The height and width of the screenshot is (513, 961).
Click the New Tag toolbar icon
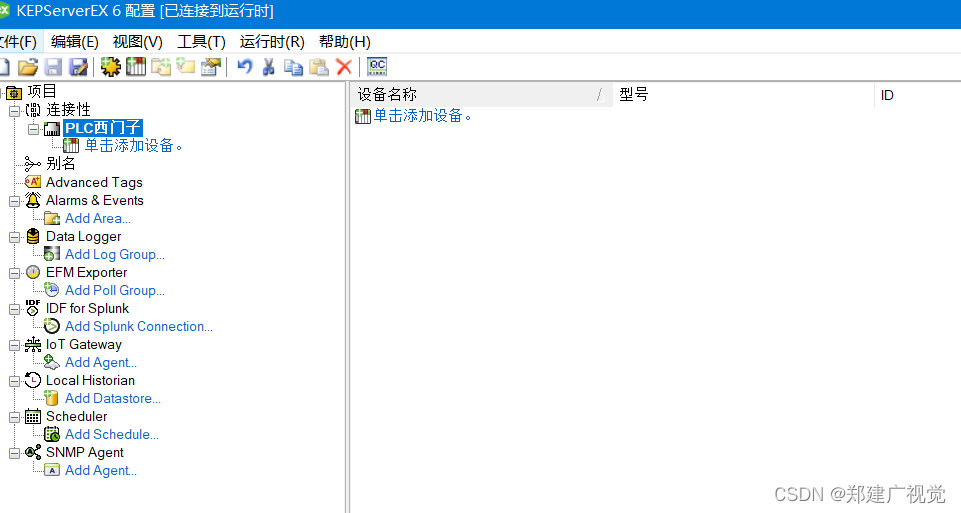tap(186, 66)
